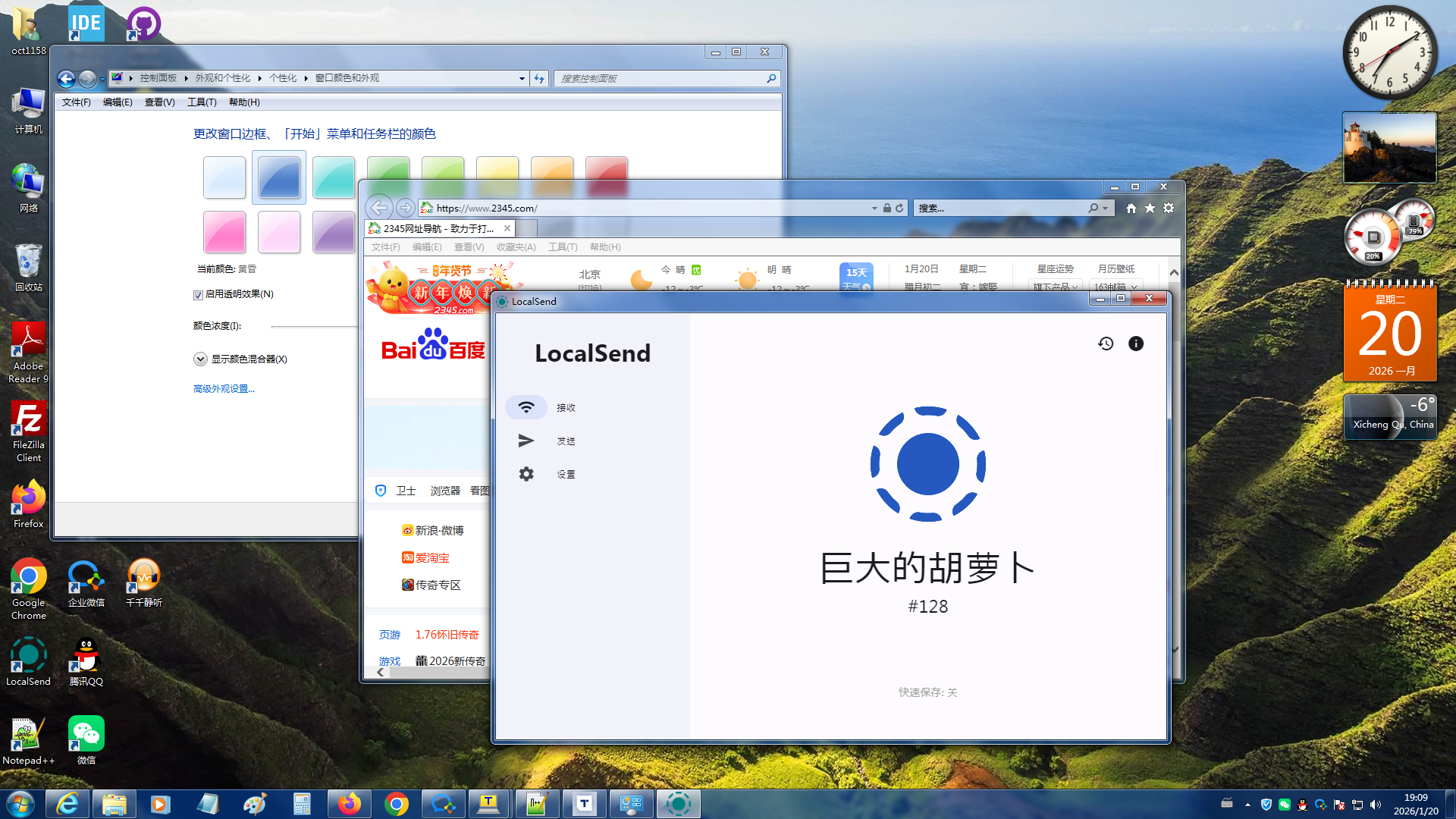Pick the teal window color swatch

pyautogui.click(x=333, y=177)
